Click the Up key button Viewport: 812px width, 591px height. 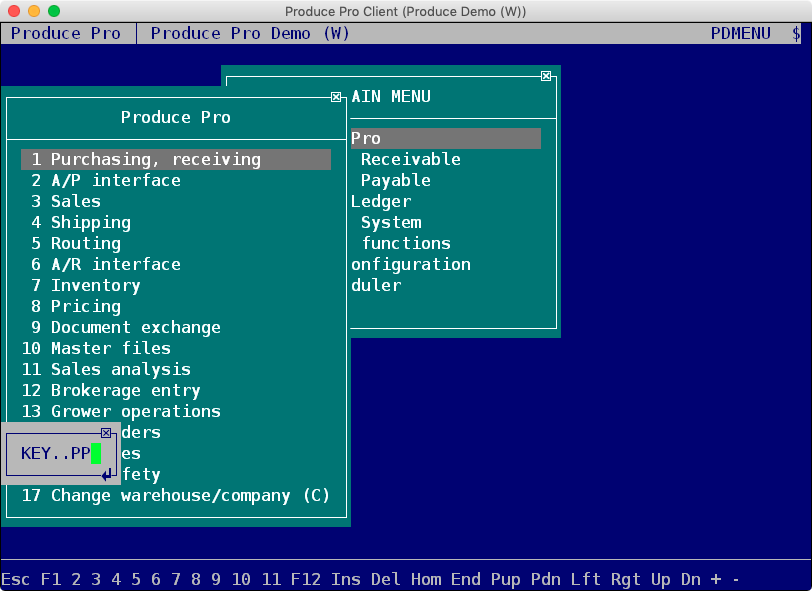(660, 579)
